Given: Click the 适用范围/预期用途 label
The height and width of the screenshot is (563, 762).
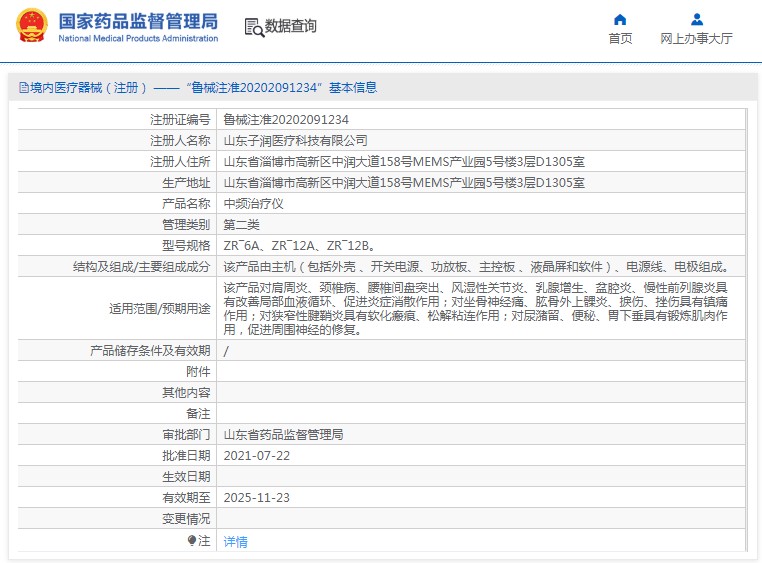Looking at the screenshot, I should tap(159, 308).
